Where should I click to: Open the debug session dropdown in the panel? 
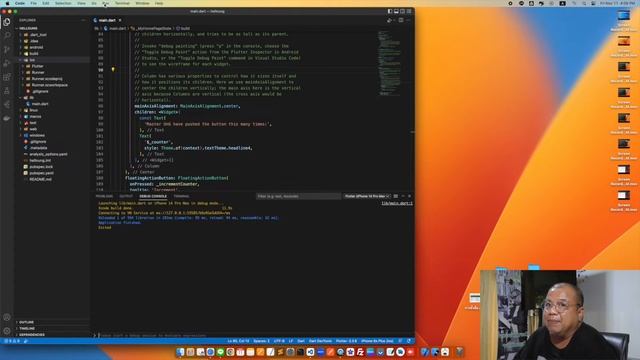coord(367,196)
